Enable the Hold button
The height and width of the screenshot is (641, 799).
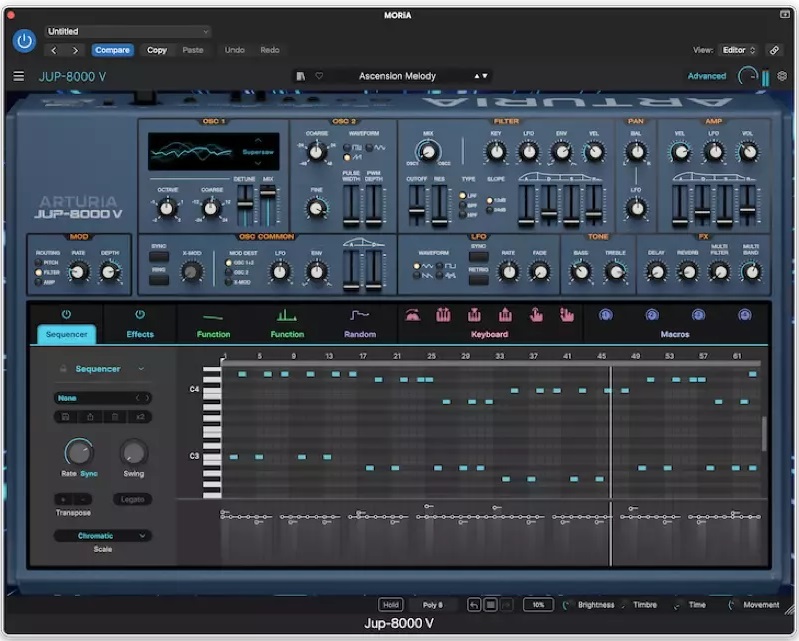point(390,605)
